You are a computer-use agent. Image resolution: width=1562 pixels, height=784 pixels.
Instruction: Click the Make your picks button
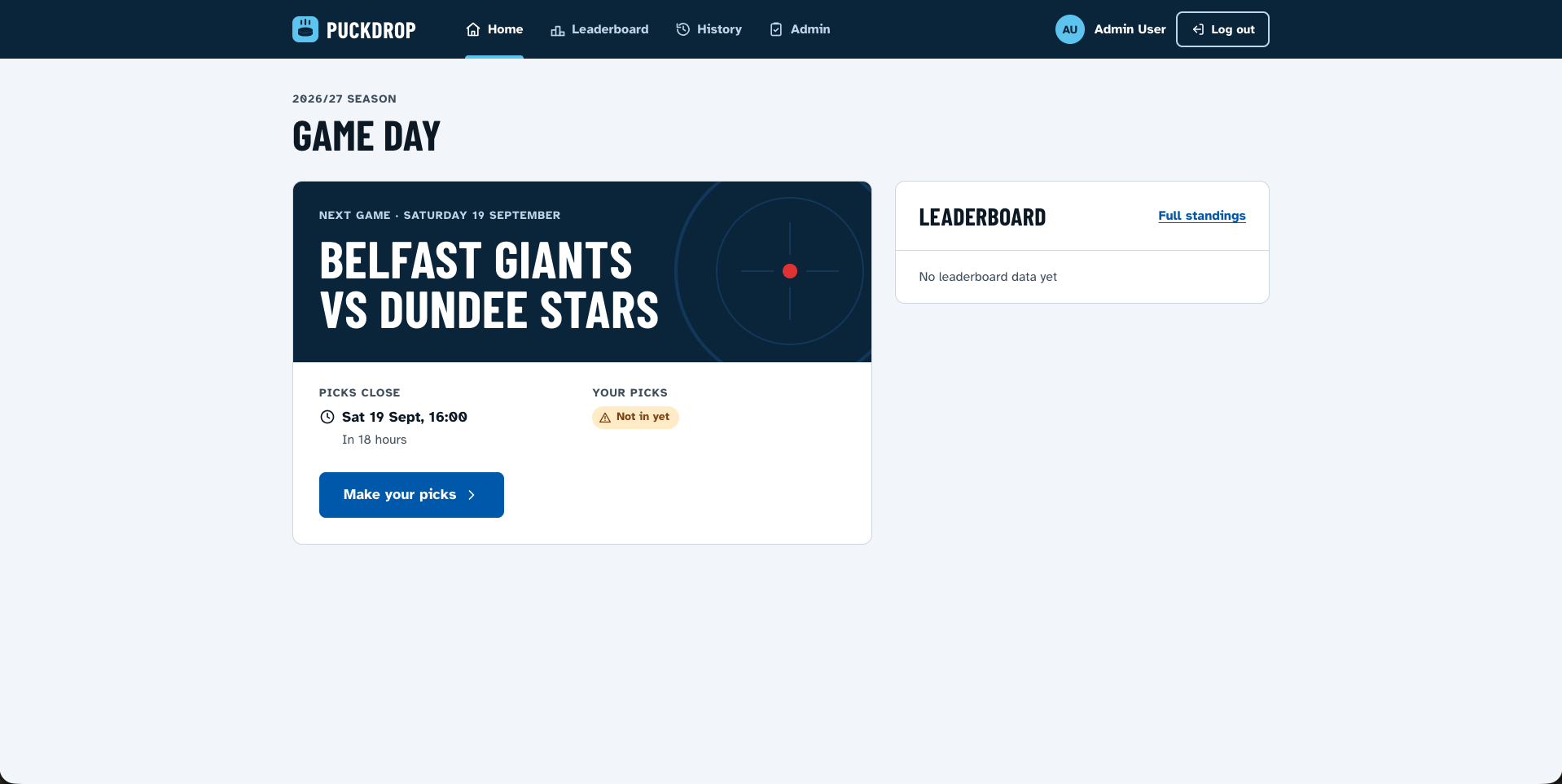pos(411,495)
